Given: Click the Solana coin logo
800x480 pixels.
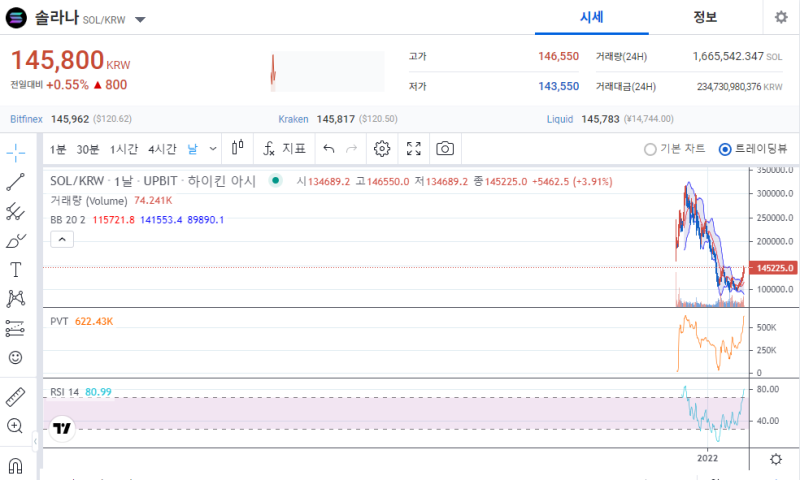Looking at the screenshot, I should point(16,18).
